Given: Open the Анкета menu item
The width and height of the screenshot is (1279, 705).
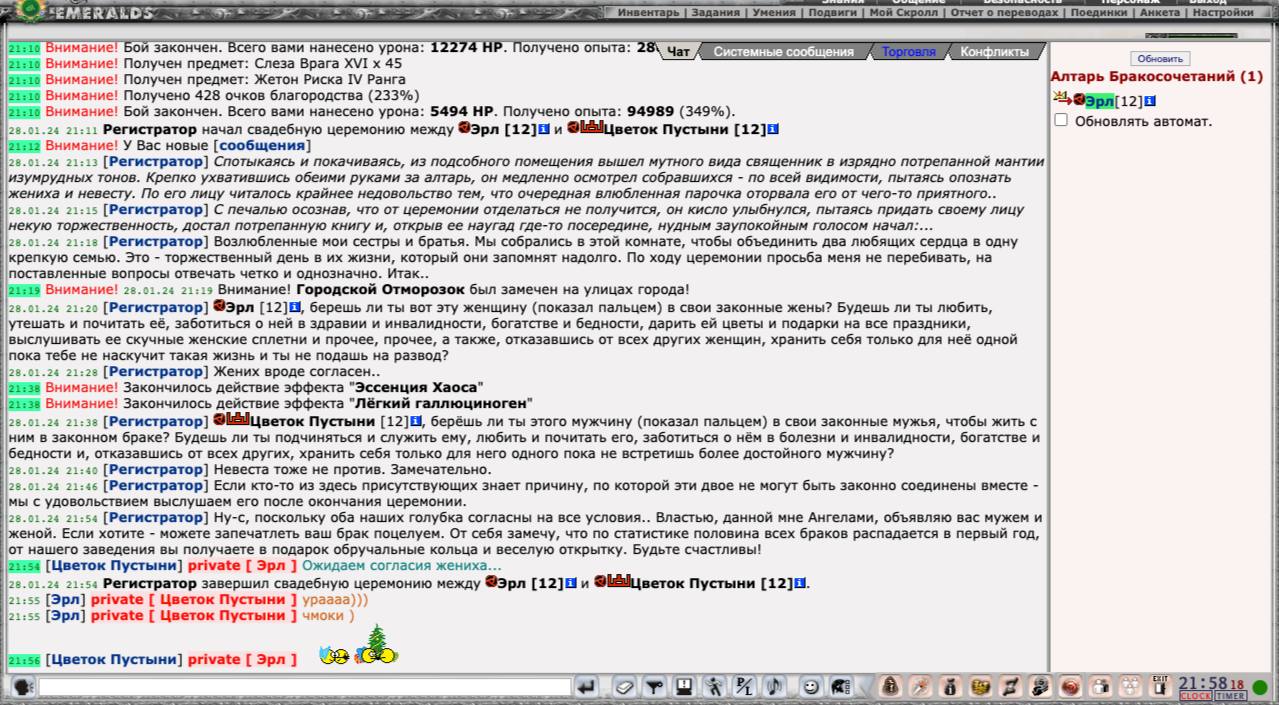Looking at the screenshot, I should pos(1160,13).
